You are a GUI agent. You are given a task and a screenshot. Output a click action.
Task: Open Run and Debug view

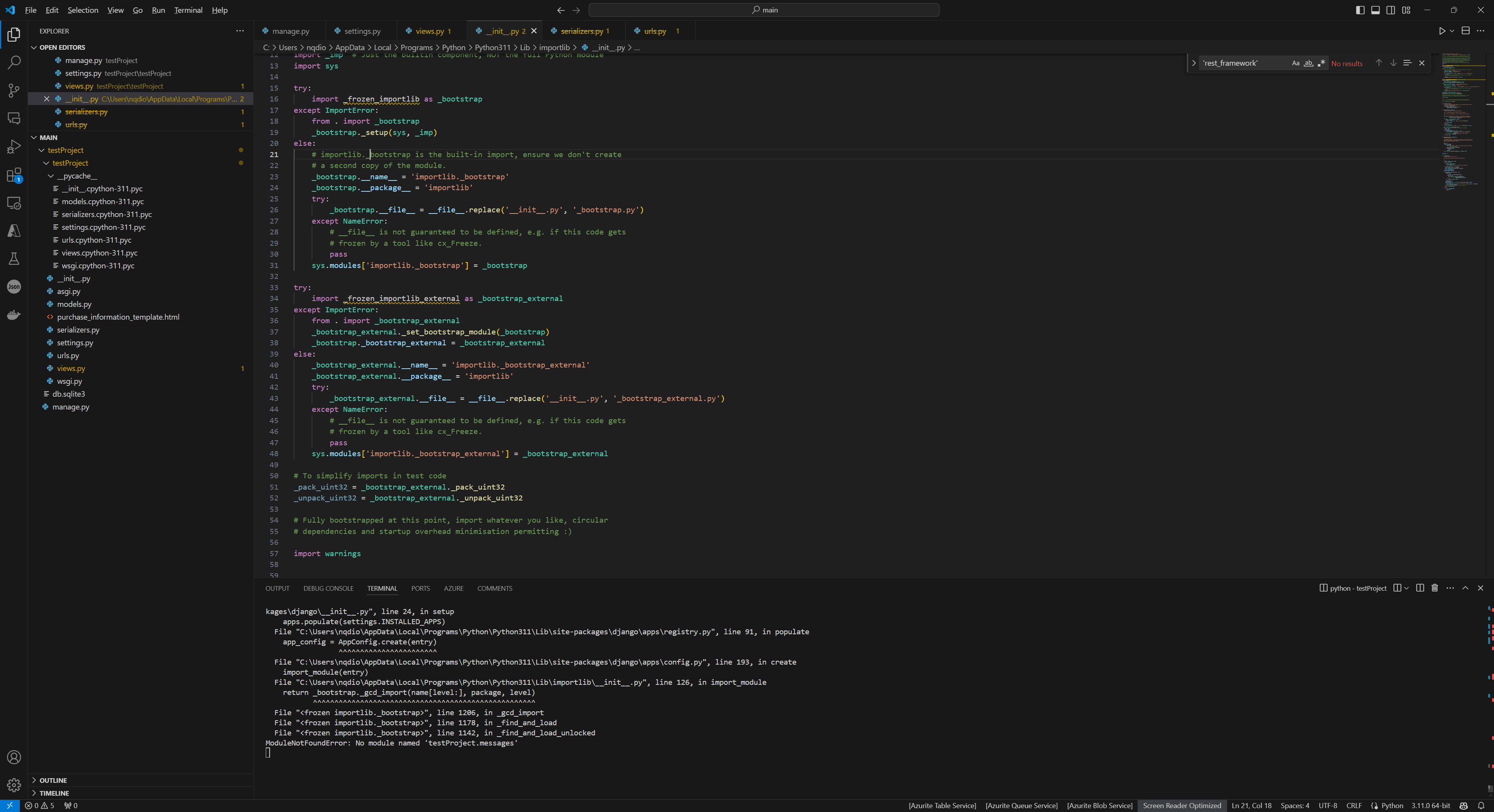14,147
